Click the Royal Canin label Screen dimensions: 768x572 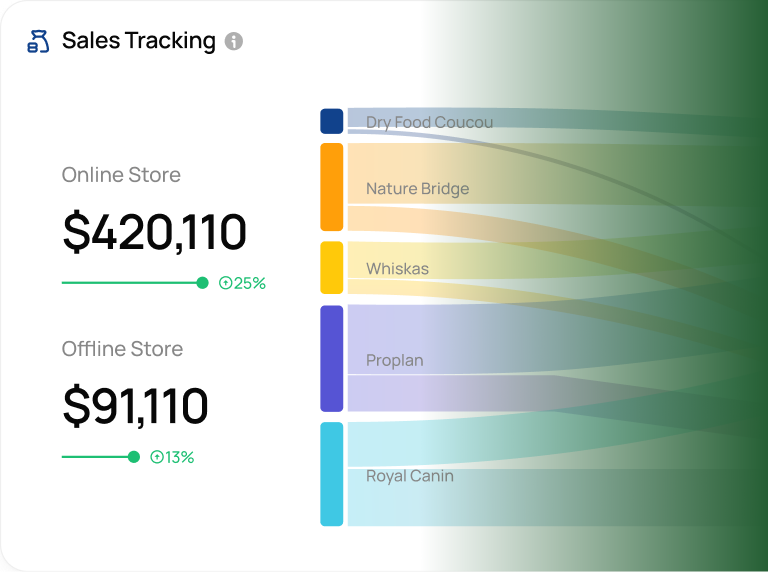409,476
